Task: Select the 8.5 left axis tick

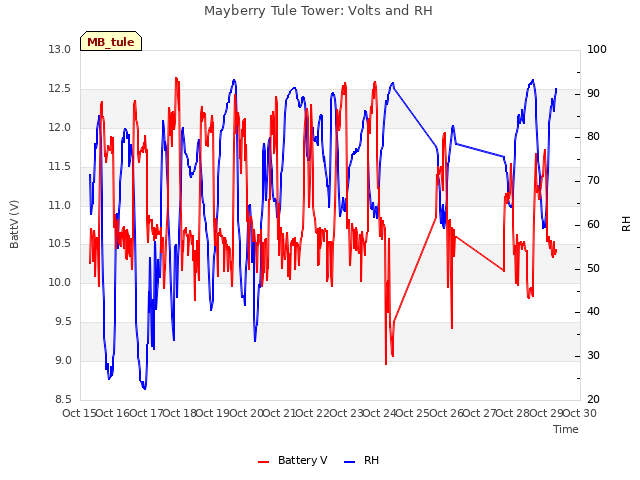Action: (63, 399)
